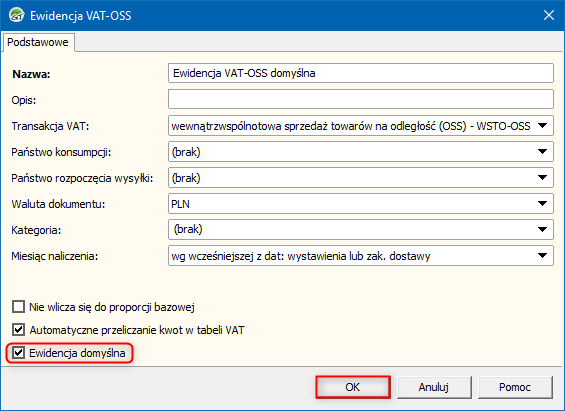Expand the Państwo rozpoczęcia wysyłki list

click(x=542, y=178)
